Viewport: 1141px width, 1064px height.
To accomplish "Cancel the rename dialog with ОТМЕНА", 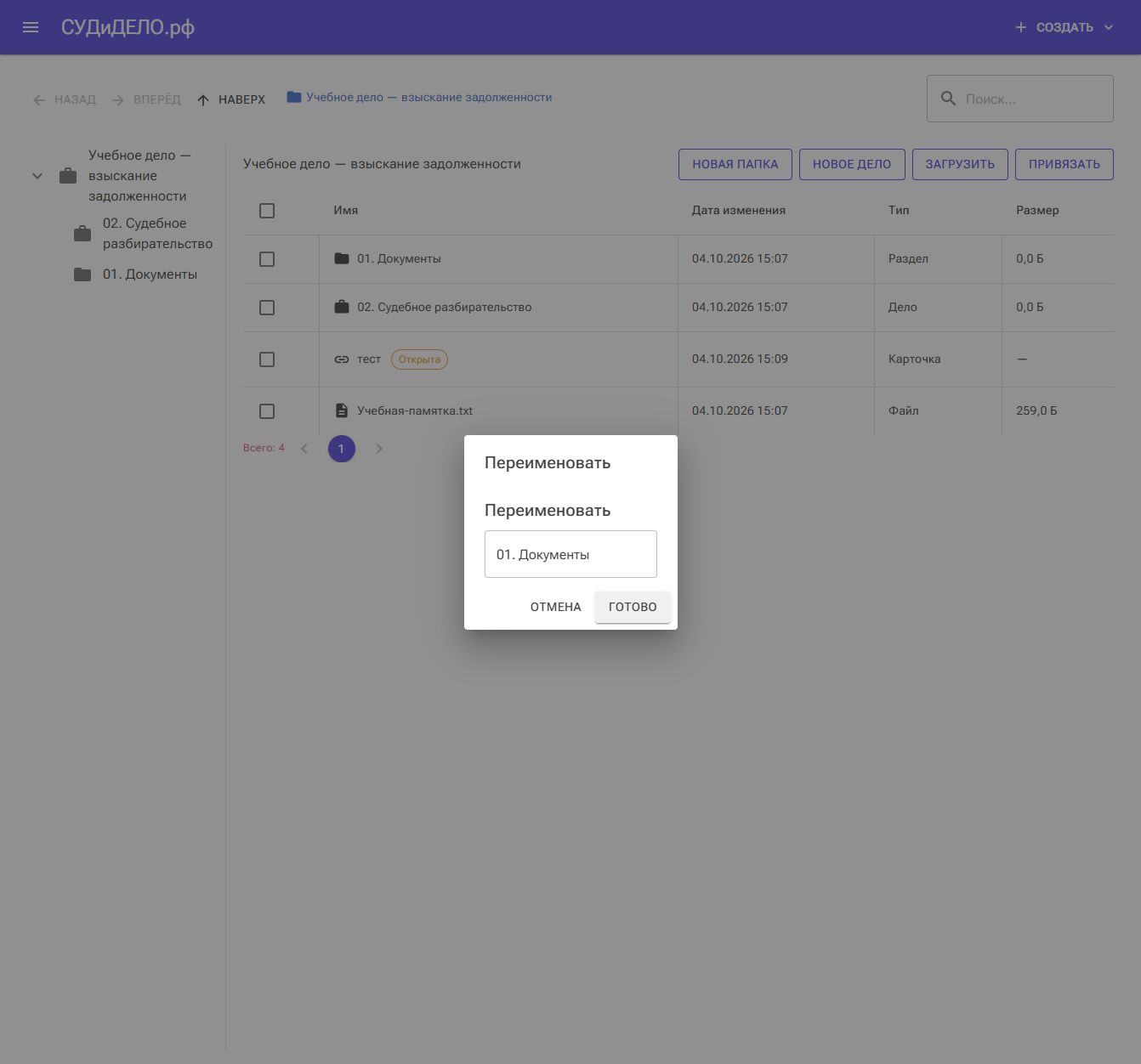I will pos(556,607).
